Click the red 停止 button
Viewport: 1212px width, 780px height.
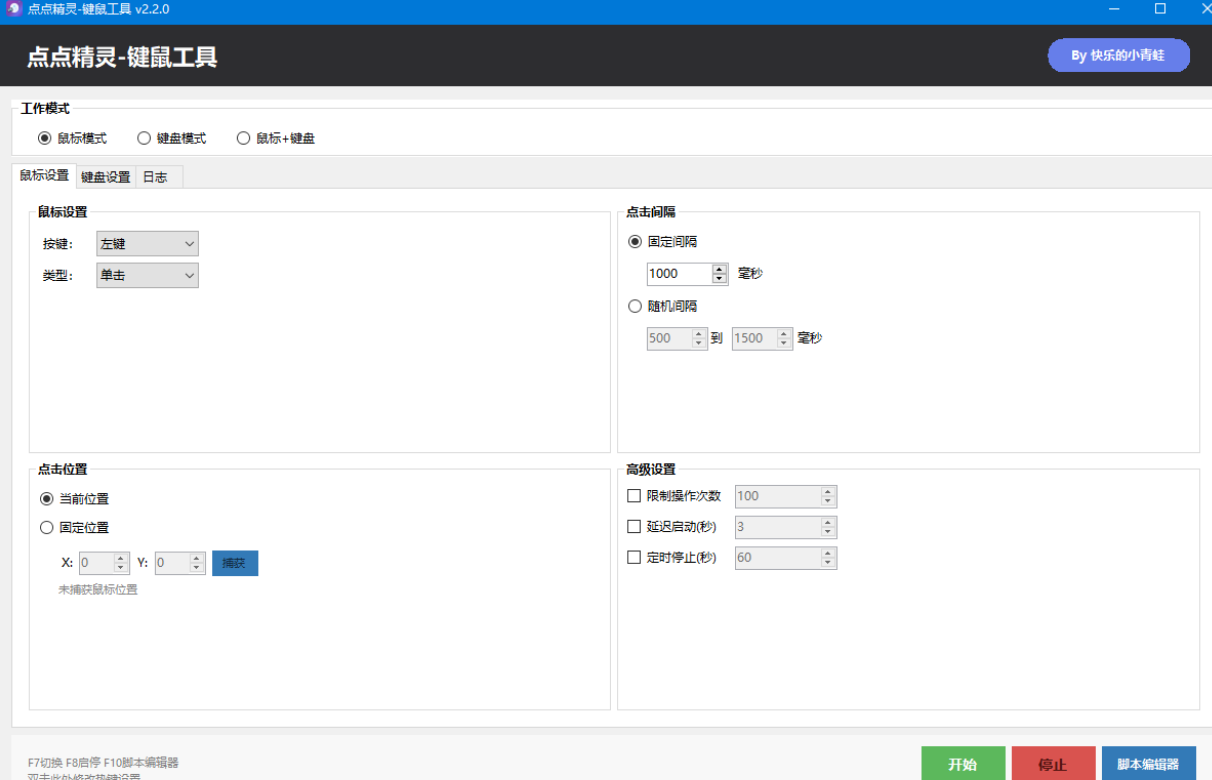pos(1052,764)
